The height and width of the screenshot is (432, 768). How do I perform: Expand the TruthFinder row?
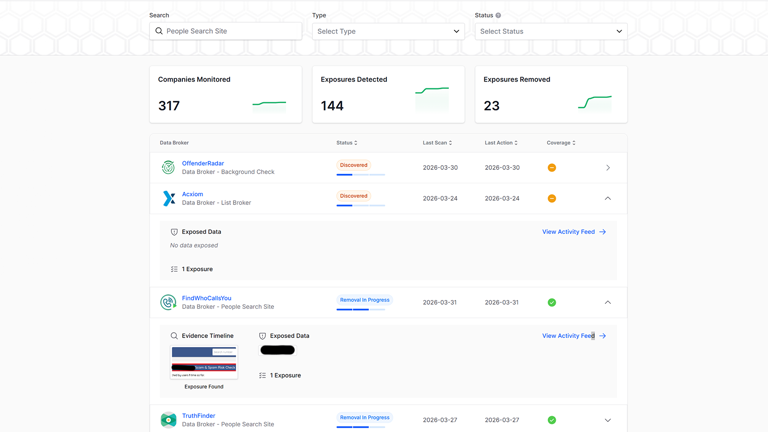607,420
